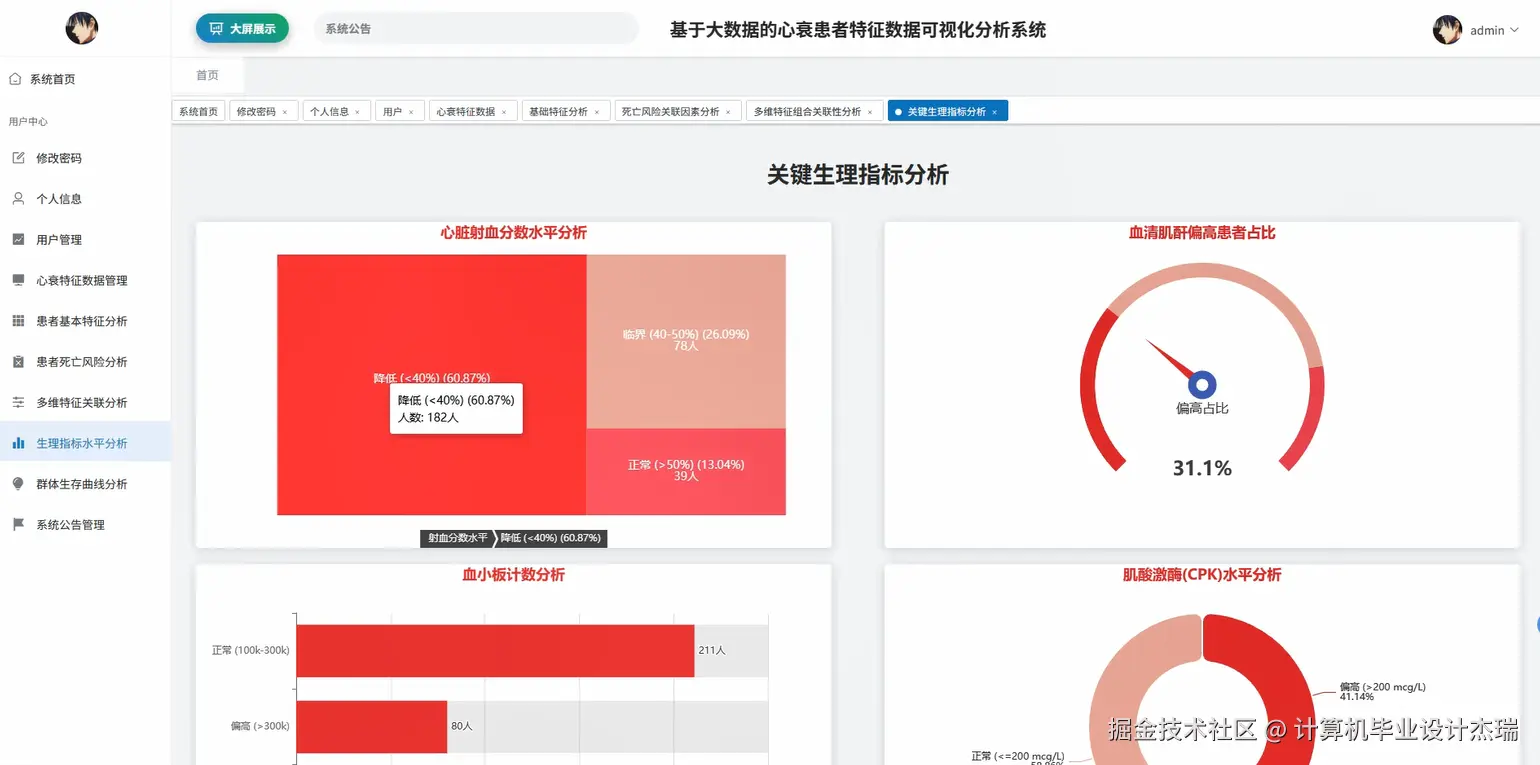Image resolution: width=1540 pixels, height=765 pixels.
Task: Switch to the 基础特征分析 tag tab
Action: pos(558,112)
